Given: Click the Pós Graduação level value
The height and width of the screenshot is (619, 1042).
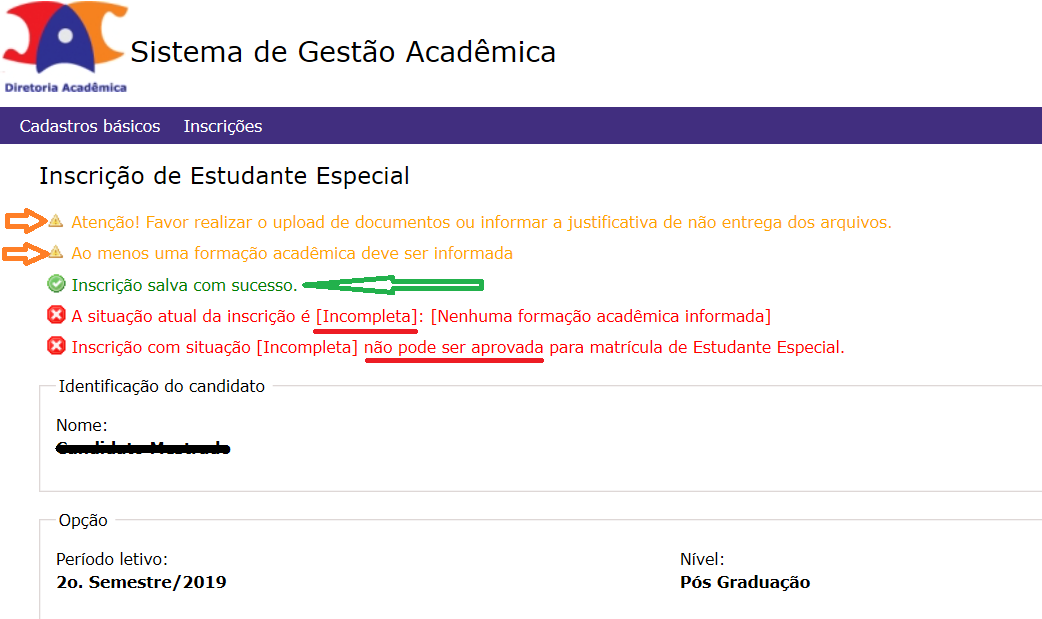Looking at the screenshot, I should coord(745,582).
